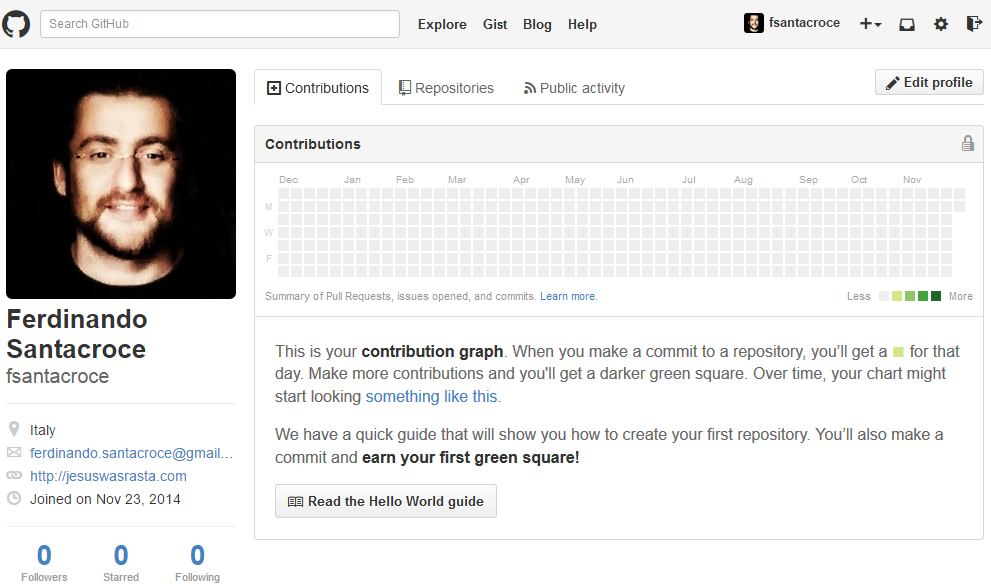This screenshot has height=584, width=991.
Task: Click the link chain icon beside jesuswasrasta.com
Action: 14,476
